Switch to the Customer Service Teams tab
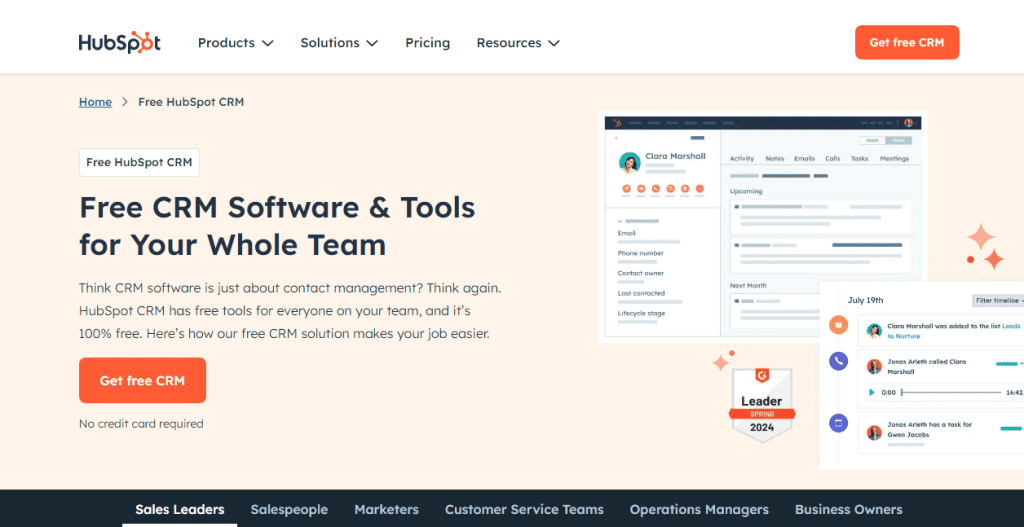The height and width of the screenshot is (527, 1024). (524, 509)
